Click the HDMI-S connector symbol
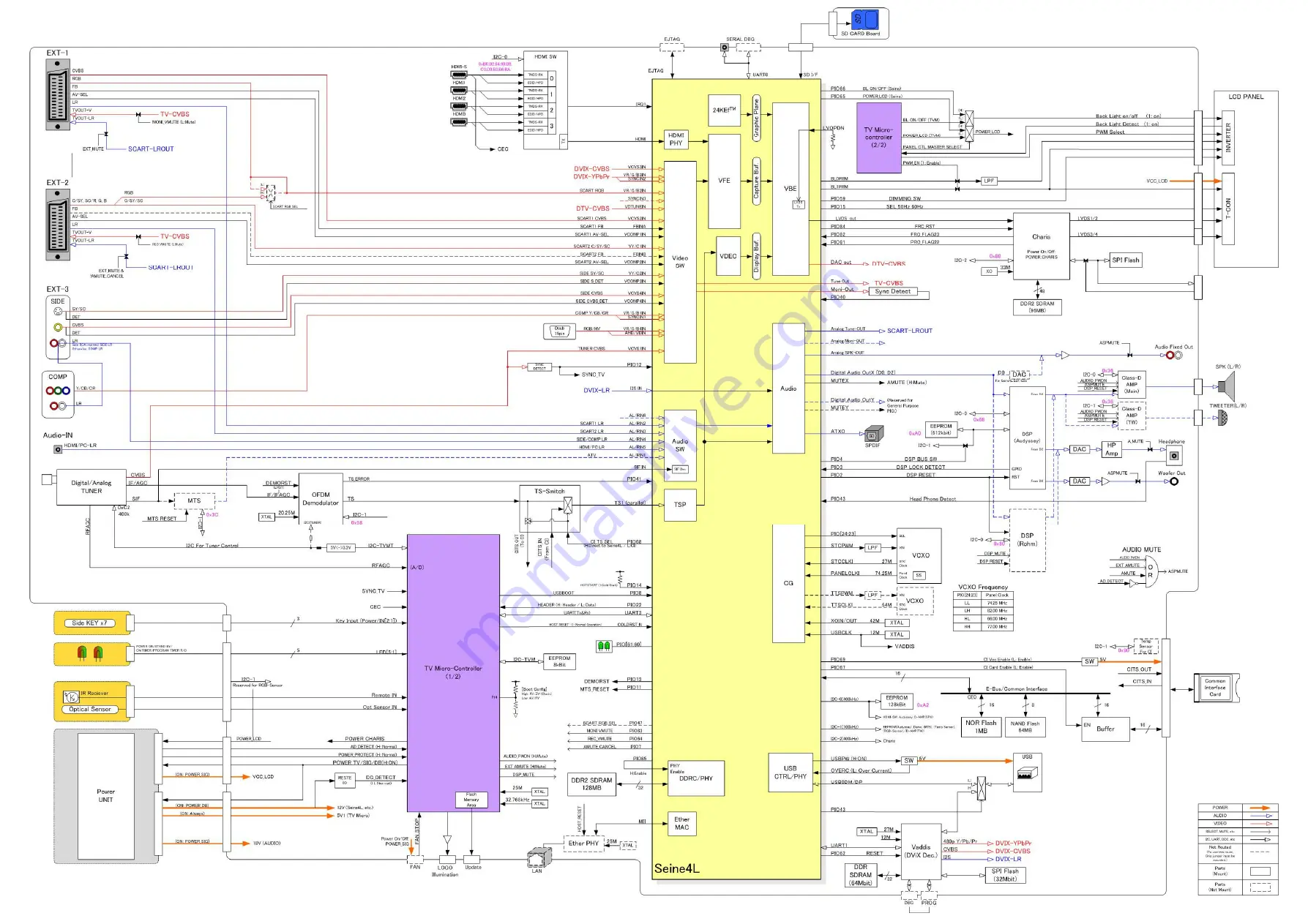Image resolution: width=1308 pixels, height=924 pixels. pos(459,75)
